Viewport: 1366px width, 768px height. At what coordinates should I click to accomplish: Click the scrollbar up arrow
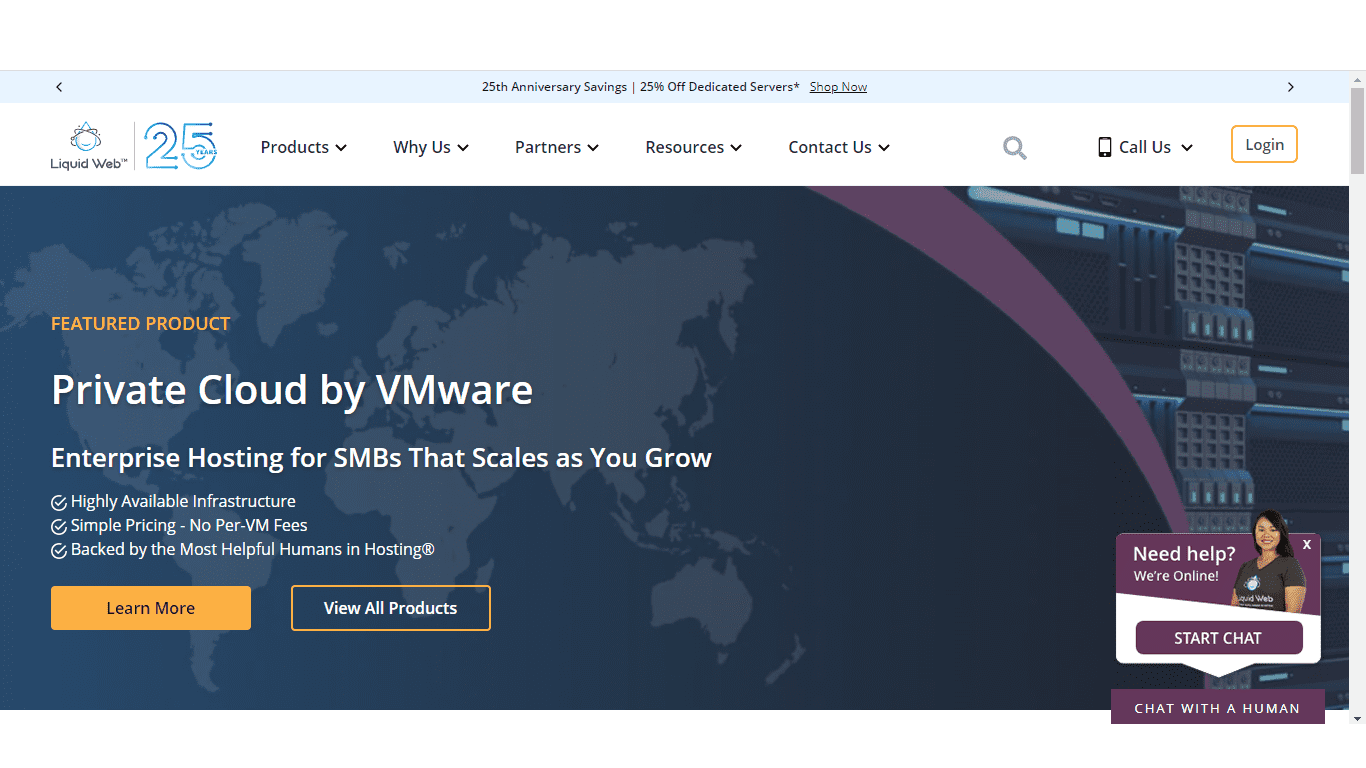tap(1357, 78)
